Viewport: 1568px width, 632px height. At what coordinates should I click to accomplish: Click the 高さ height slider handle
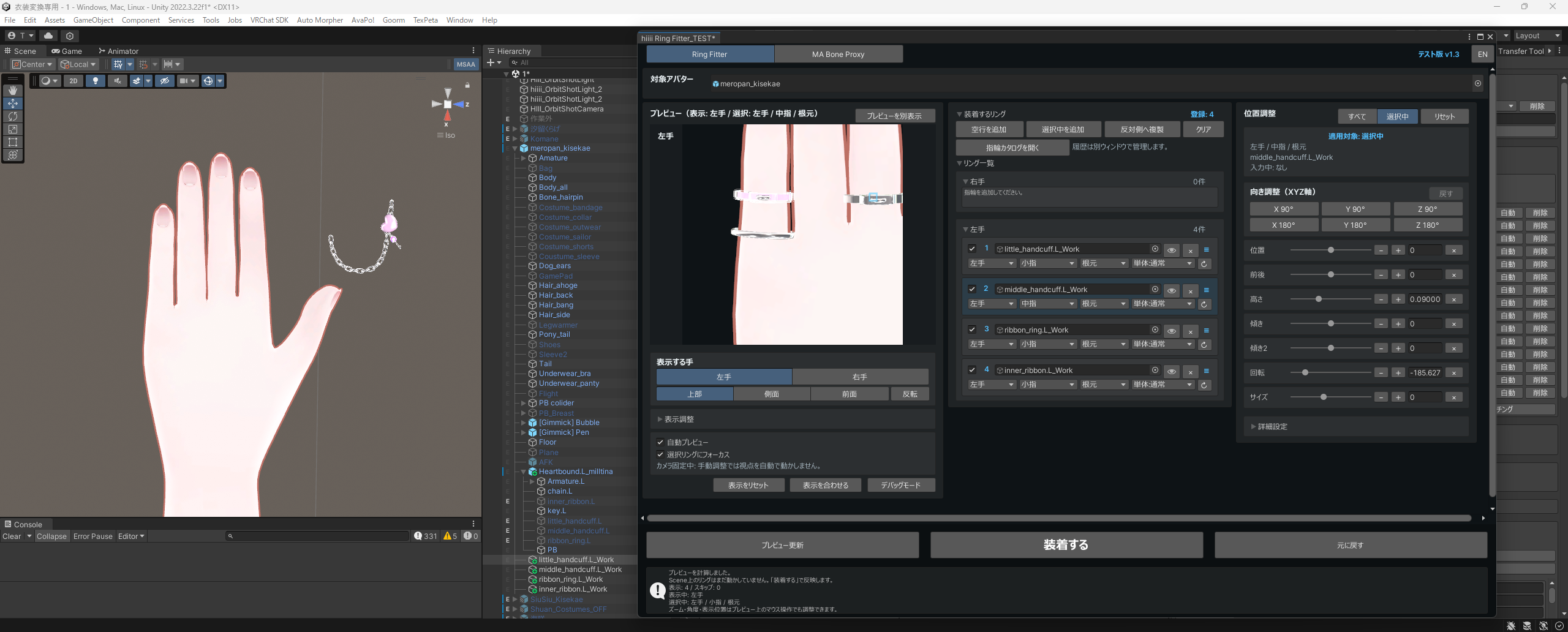click(x=1319, y=299)
